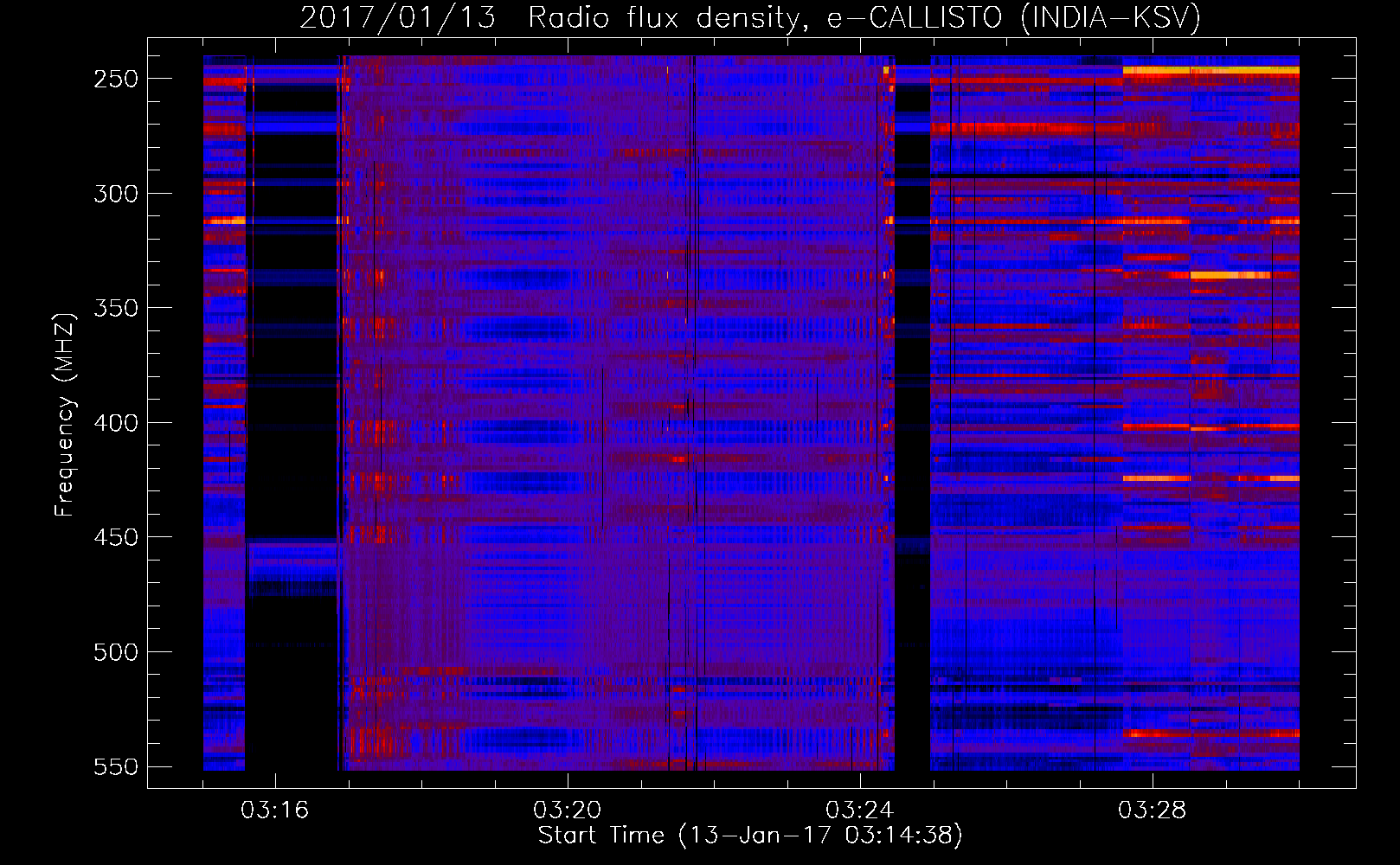
Task: Click the 500 frequency tick label
Action: (116, 652)
